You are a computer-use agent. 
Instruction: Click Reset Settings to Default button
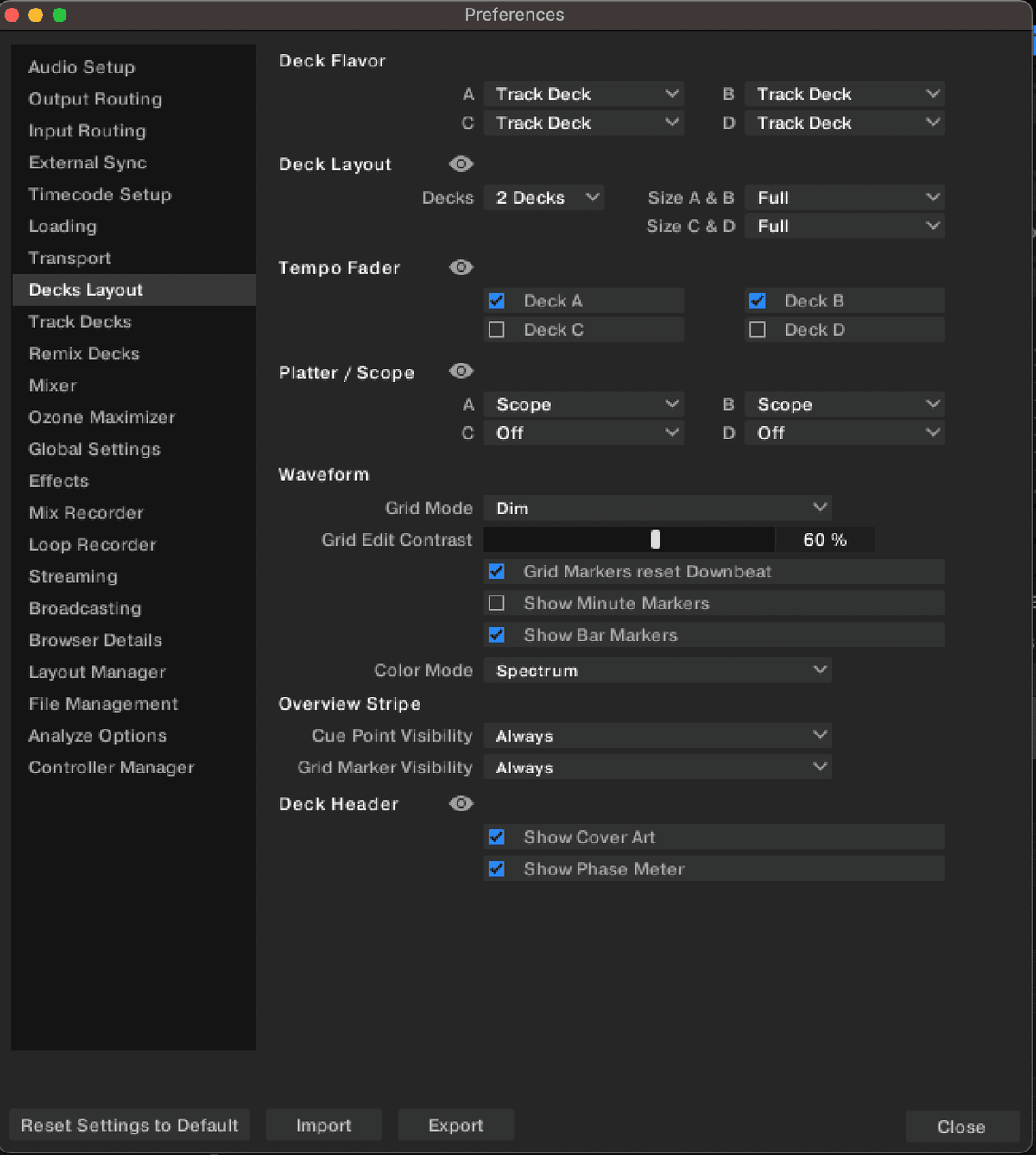129,1126
